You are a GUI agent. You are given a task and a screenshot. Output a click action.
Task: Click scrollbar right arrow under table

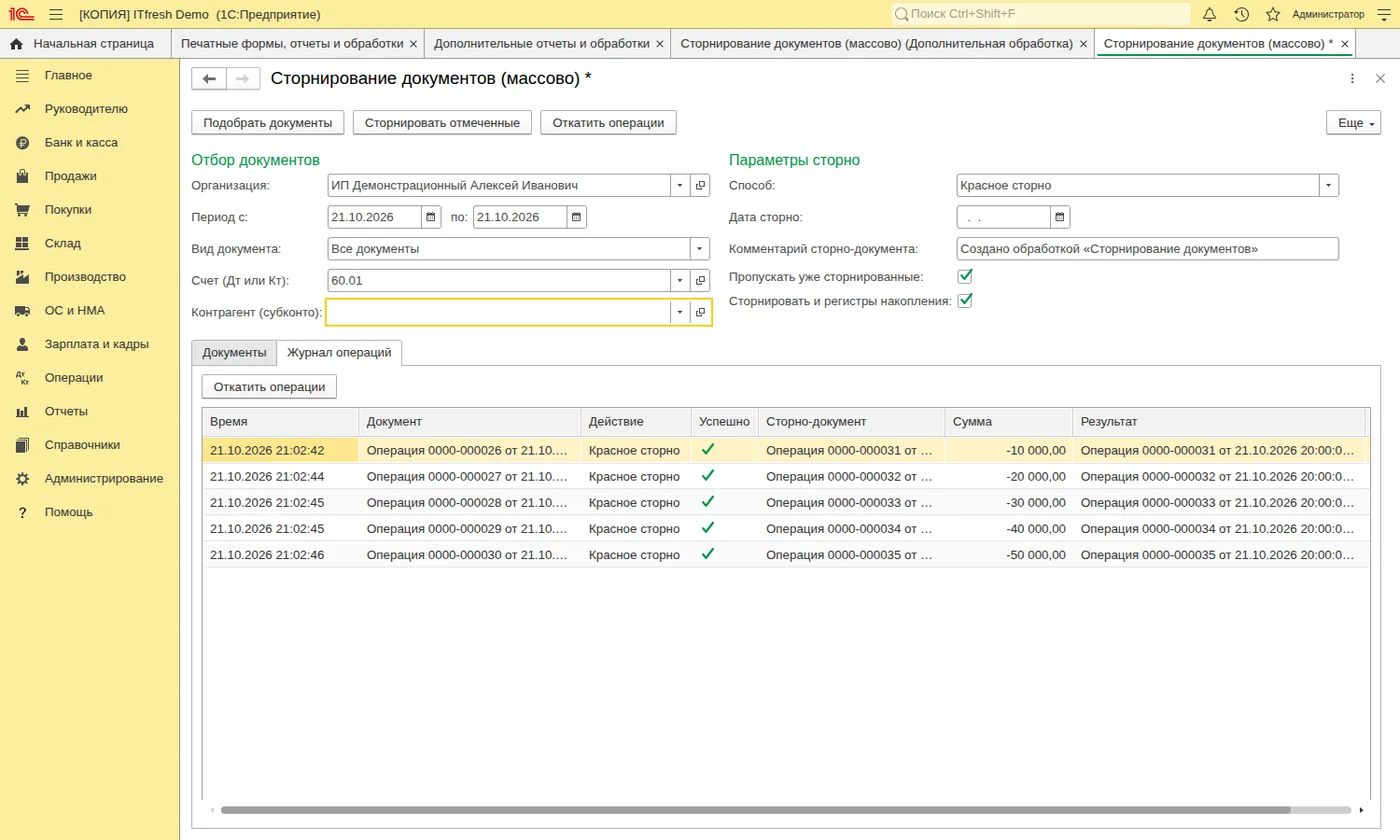(1362, 810)
